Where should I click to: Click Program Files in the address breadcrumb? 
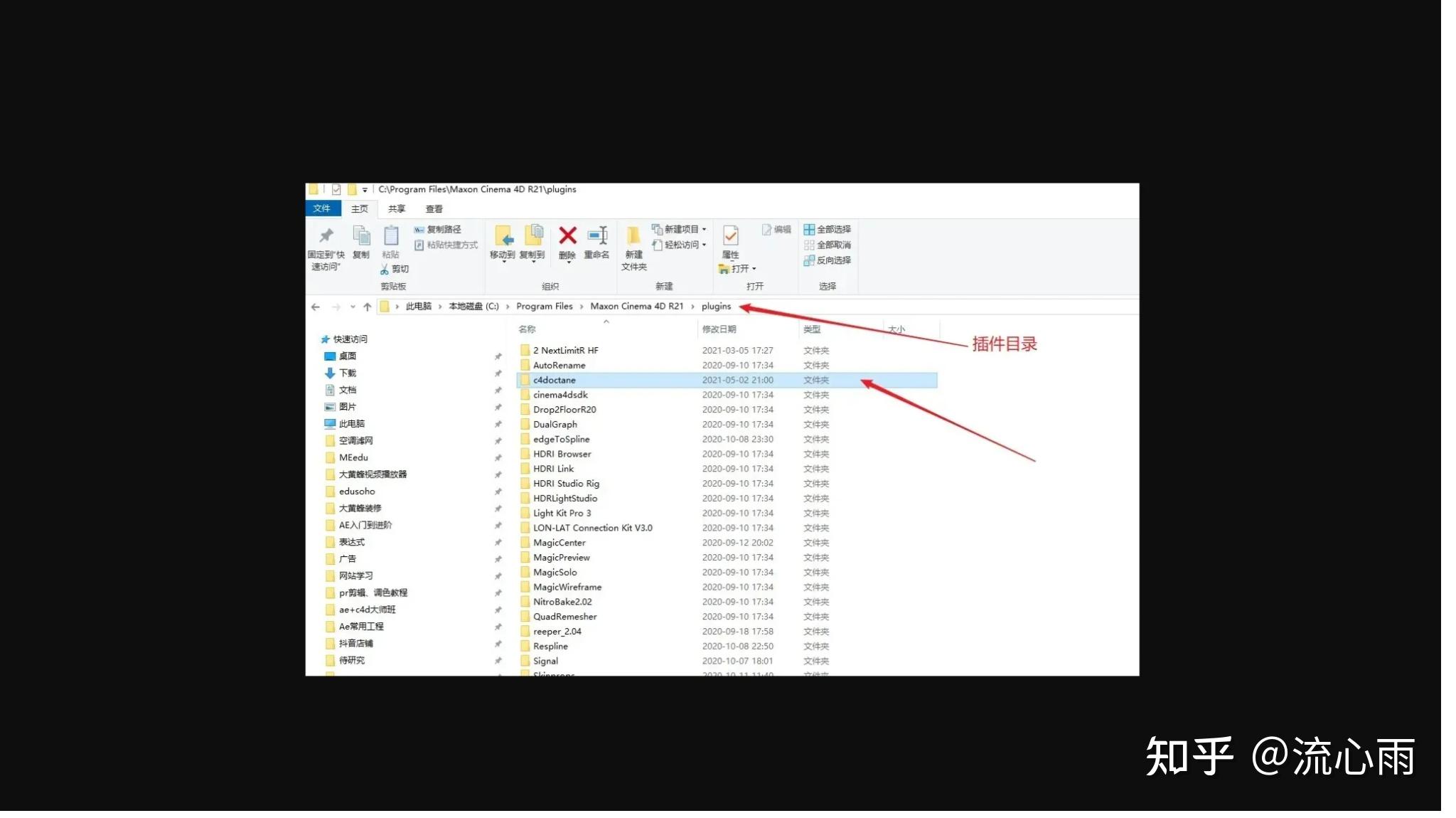544,307
